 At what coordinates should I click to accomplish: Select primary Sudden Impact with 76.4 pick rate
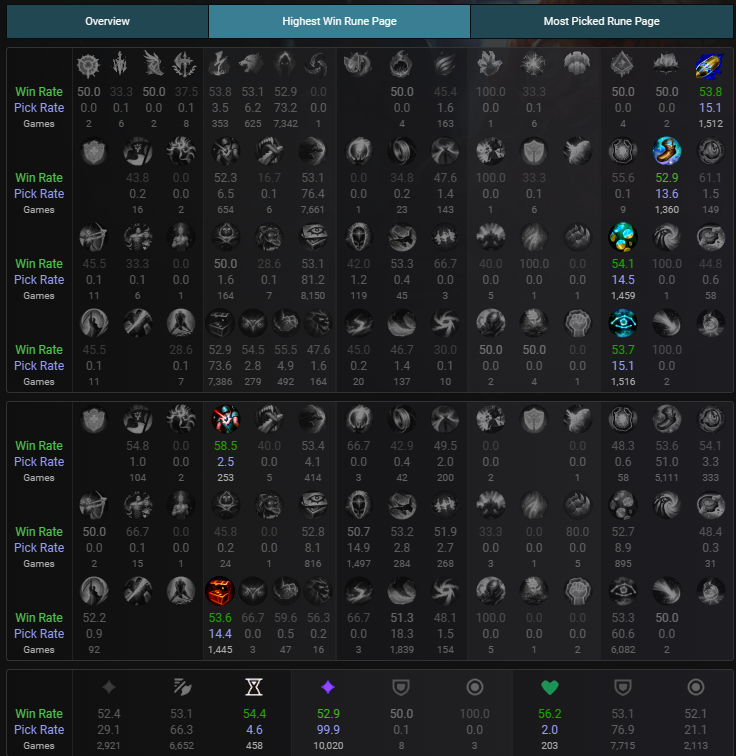point(312,151)
